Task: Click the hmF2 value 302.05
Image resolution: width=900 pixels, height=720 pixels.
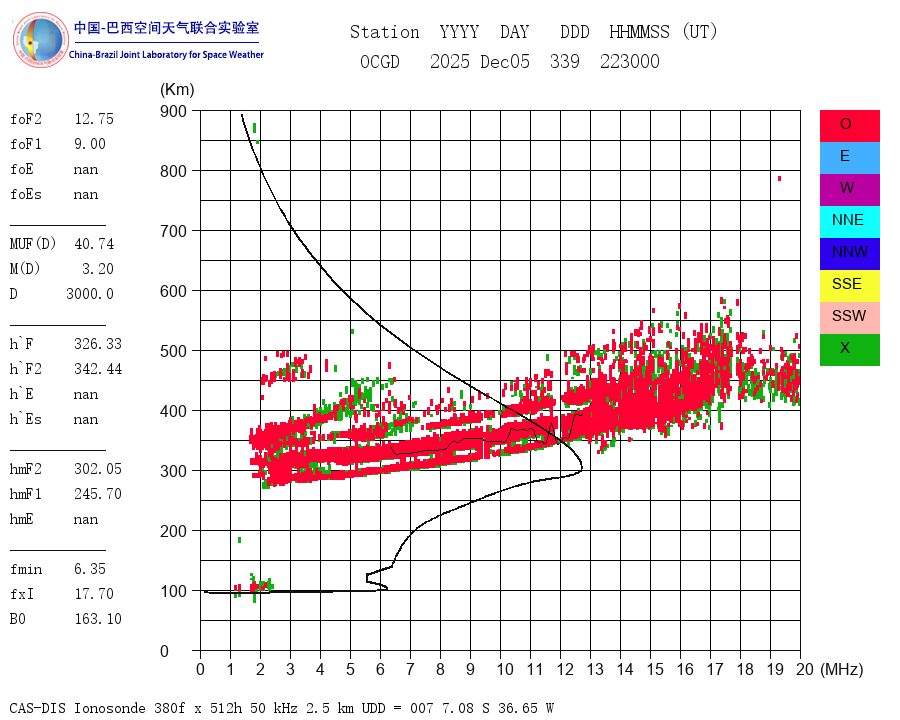Action: (98, 469)
